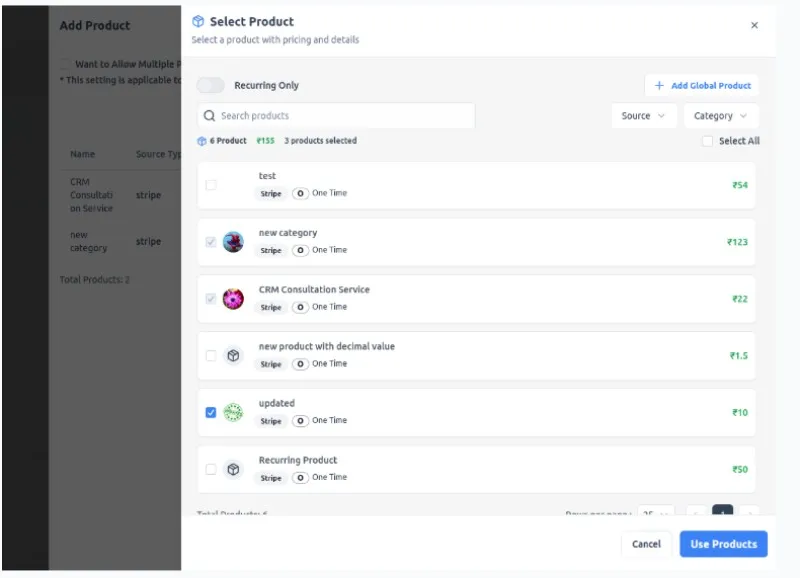
Task: Open the Category filter dropdown
Action: pos(720,116)
